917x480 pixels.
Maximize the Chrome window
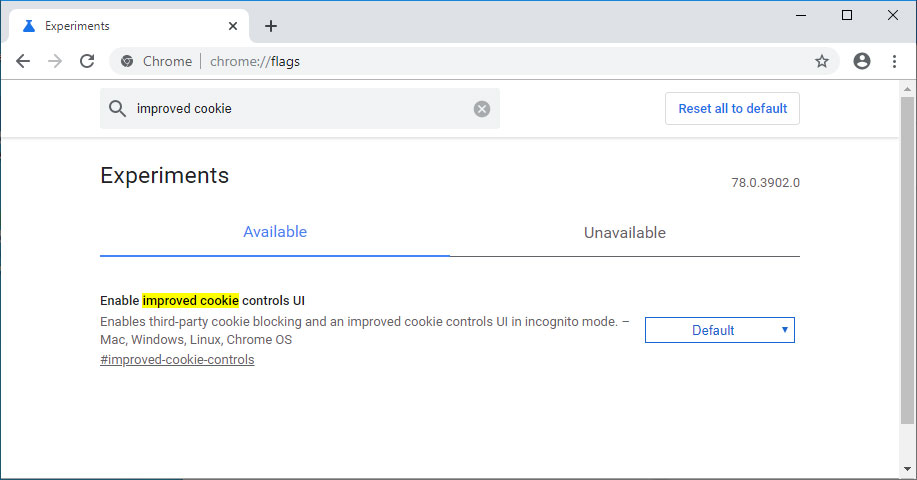click(847, 15)
